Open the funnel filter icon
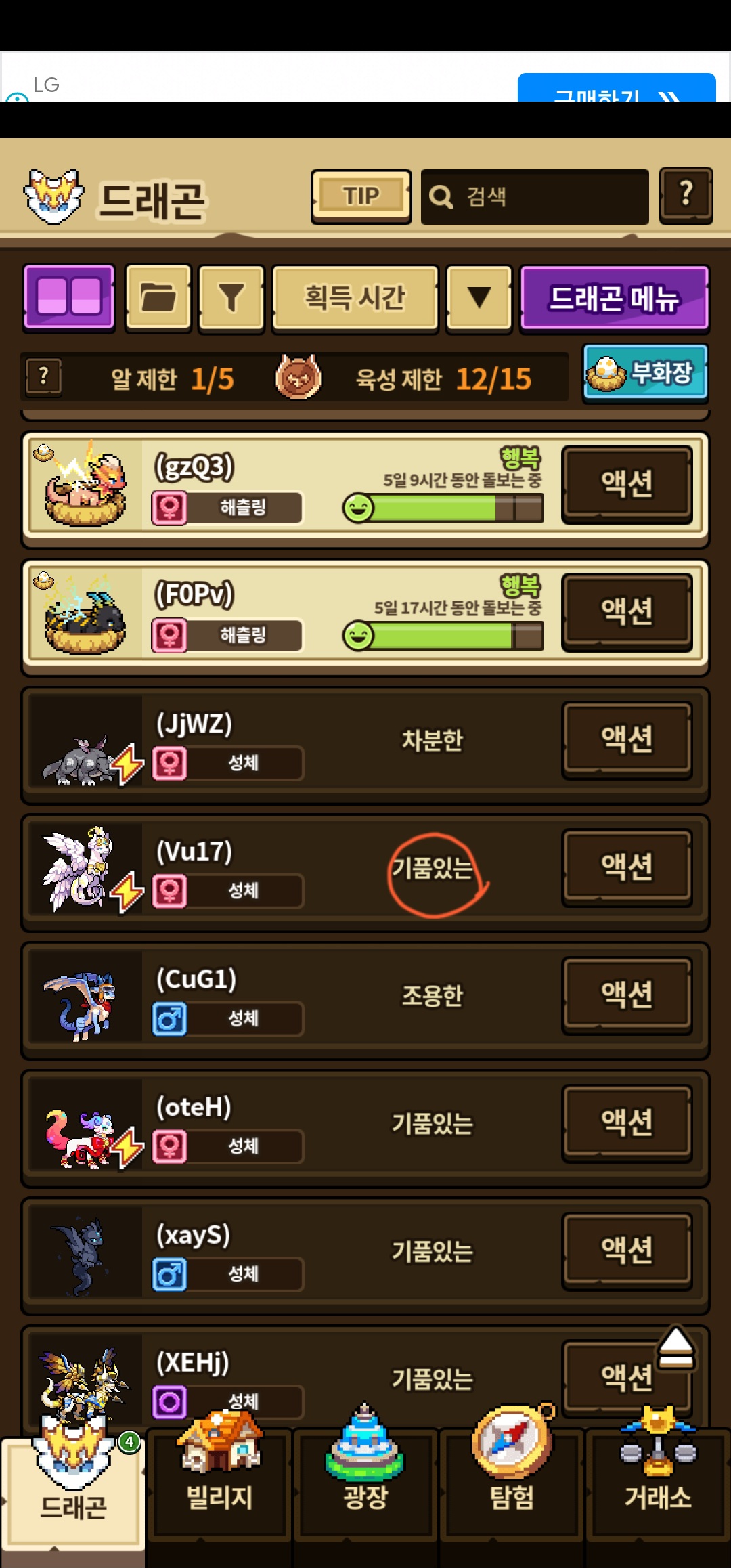 pyautogui.click(x=231, y=298)
